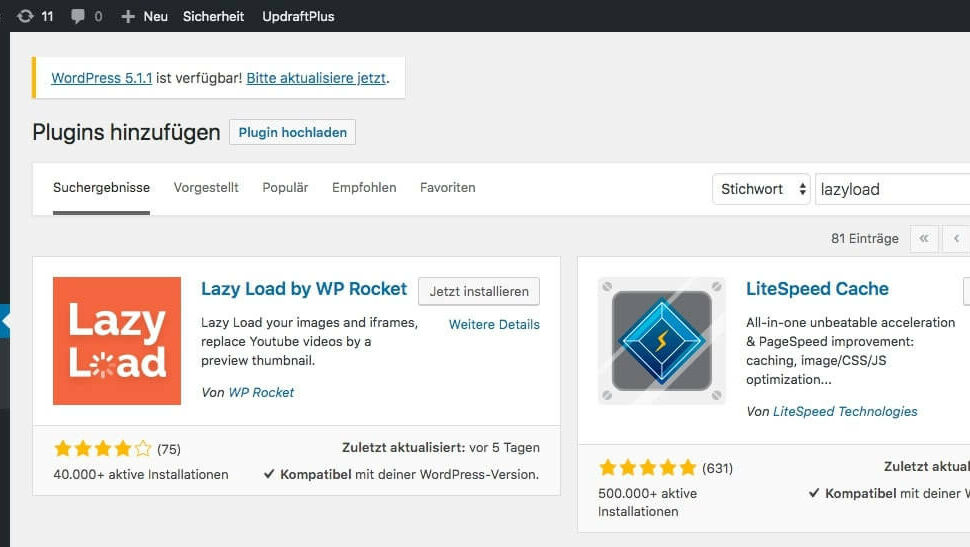Click the (631) rating count

[x=718, y=468]
